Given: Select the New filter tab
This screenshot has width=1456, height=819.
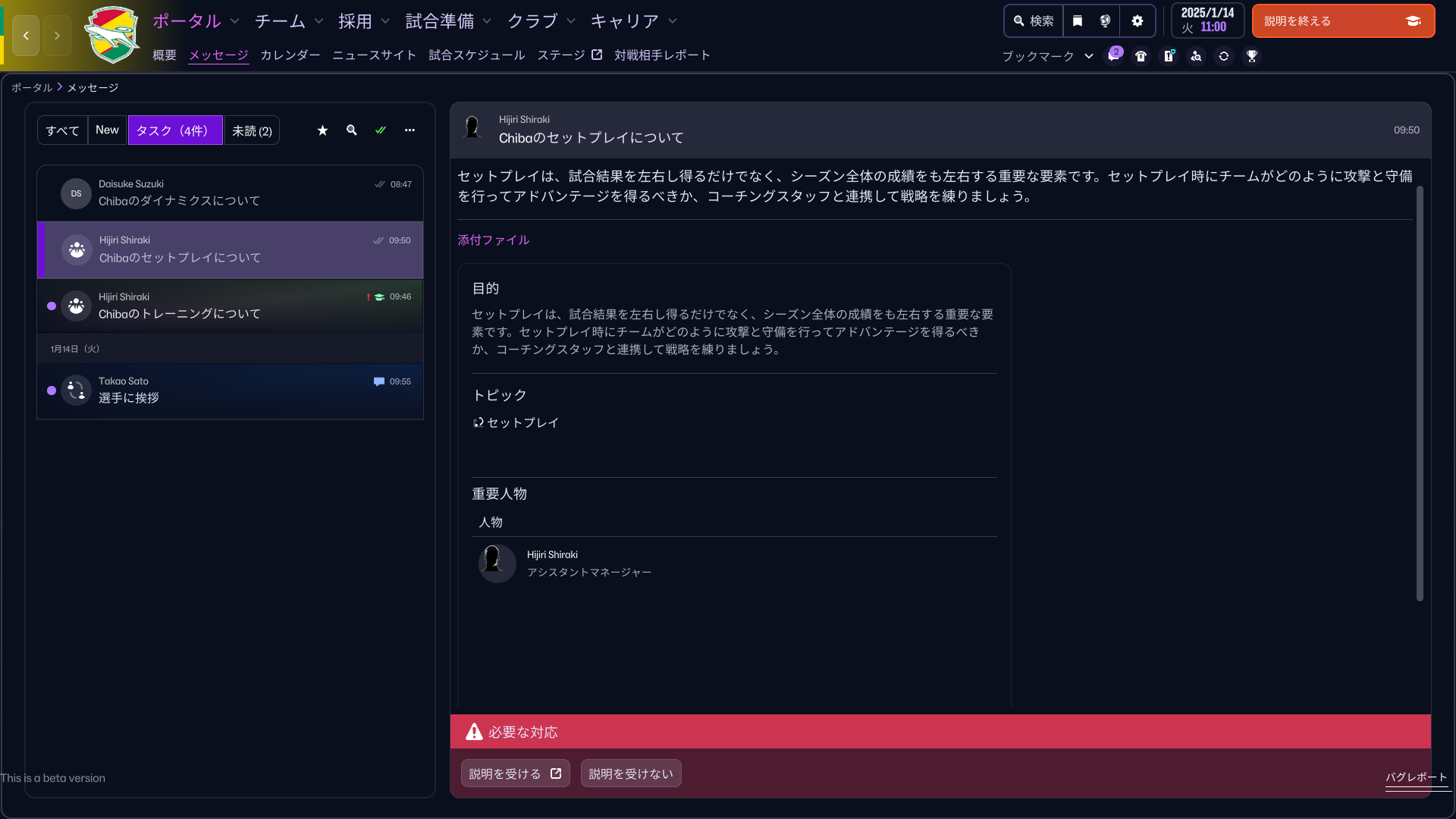Looking at the screenshot, I should point(107,130).
